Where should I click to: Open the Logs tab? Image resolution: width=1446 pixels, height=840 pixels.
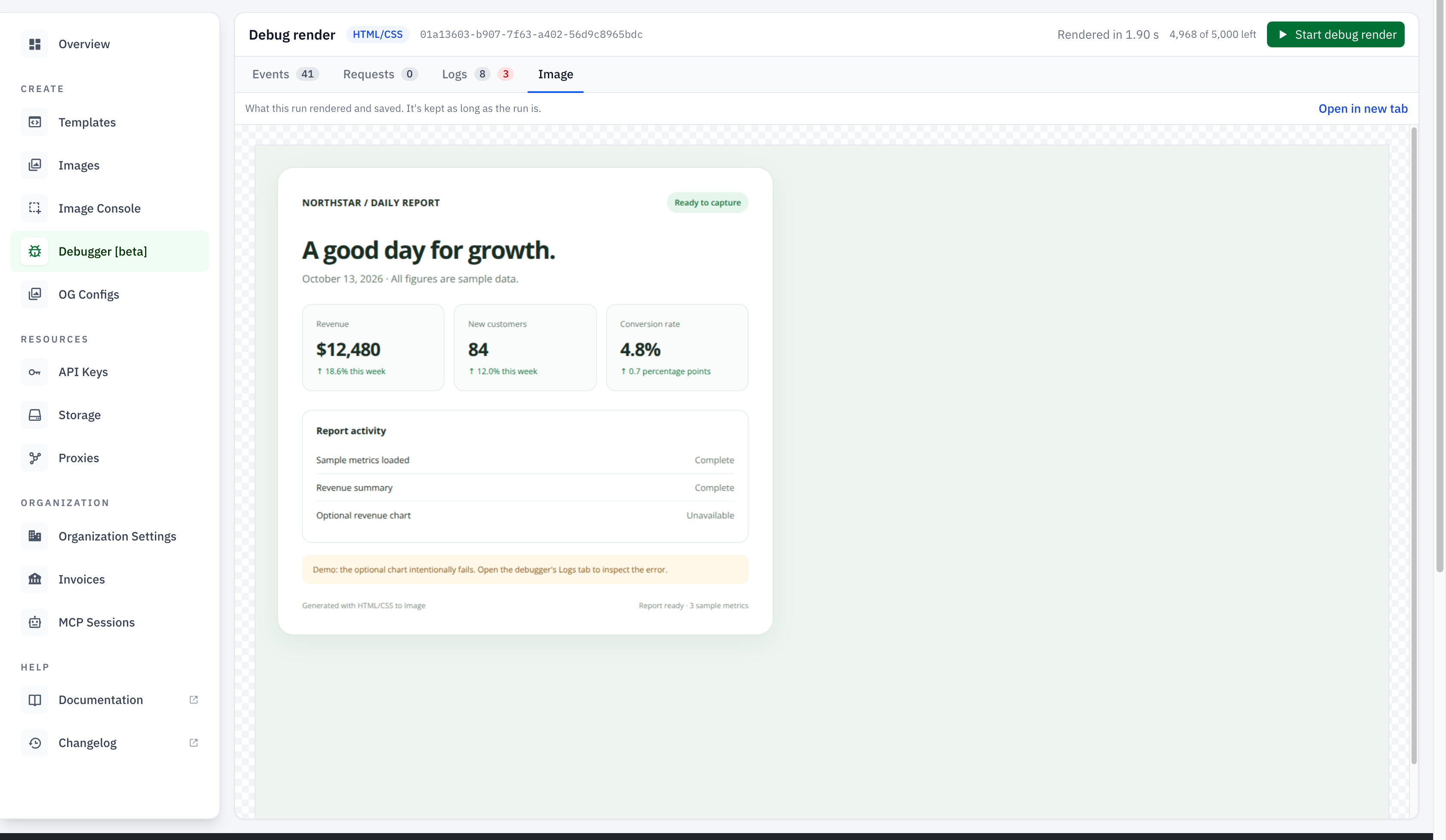pos(477,74)
